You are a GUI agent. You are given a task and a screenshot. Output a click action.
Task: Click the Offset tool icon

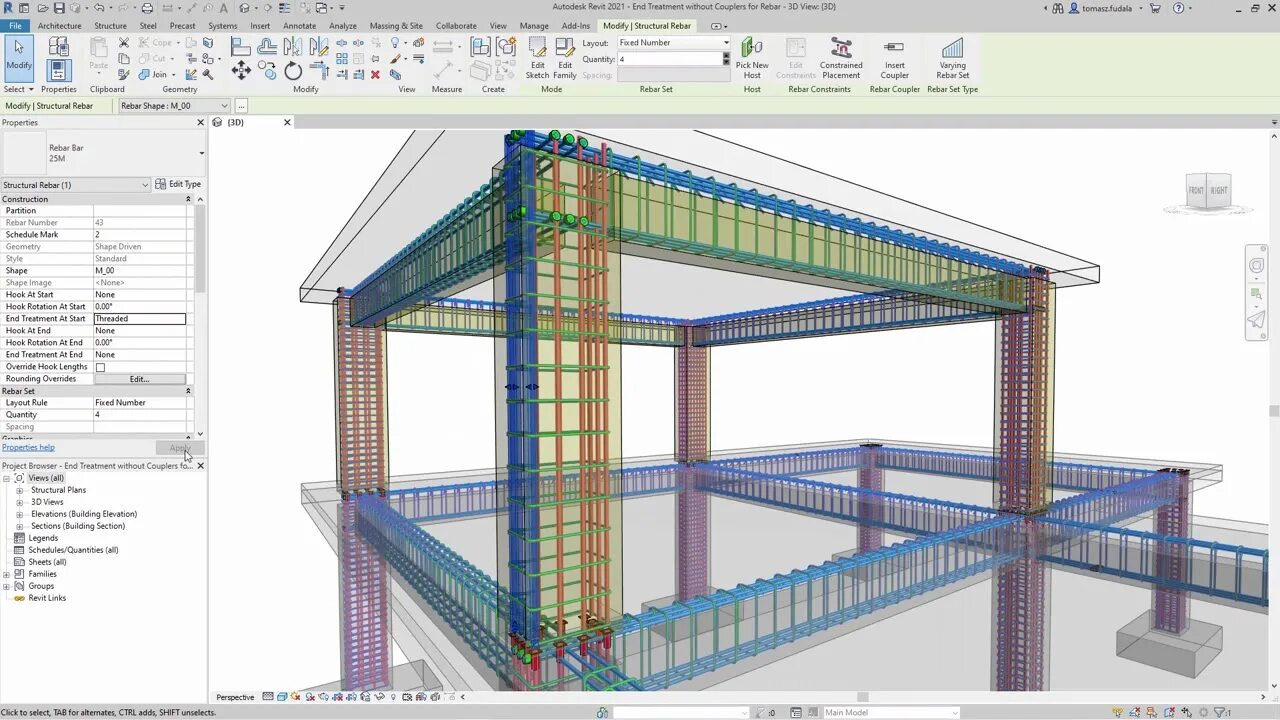point(267,46)
